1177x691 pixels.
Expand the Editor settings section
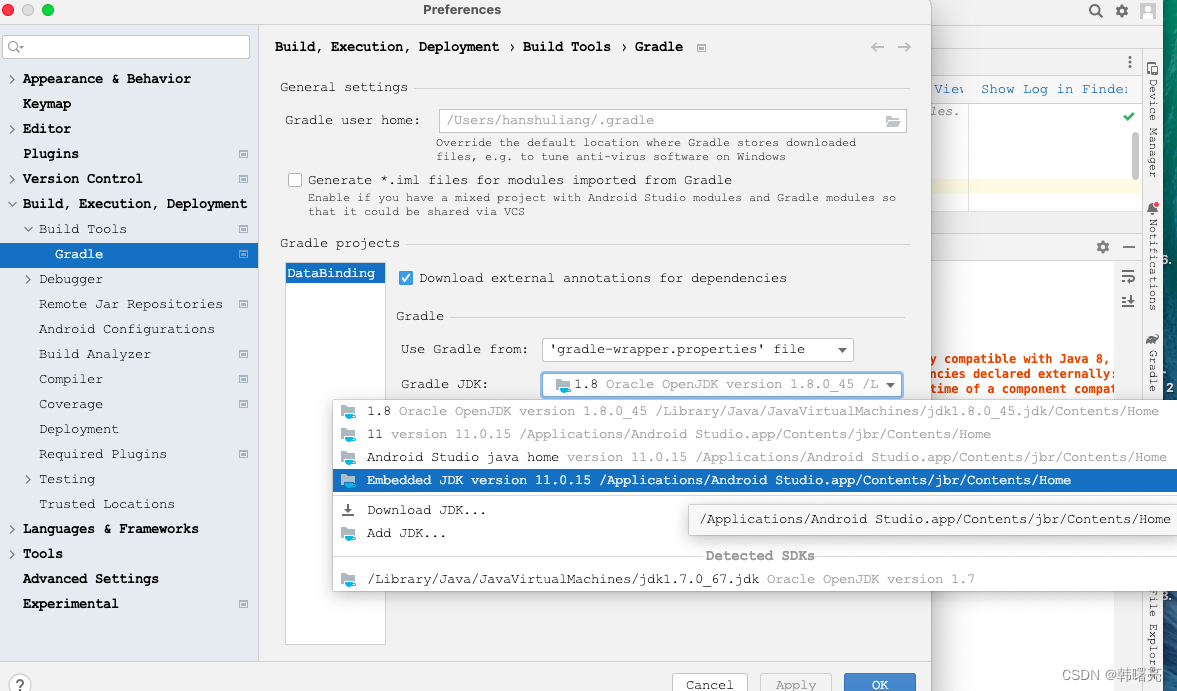(x=12, y=129)
